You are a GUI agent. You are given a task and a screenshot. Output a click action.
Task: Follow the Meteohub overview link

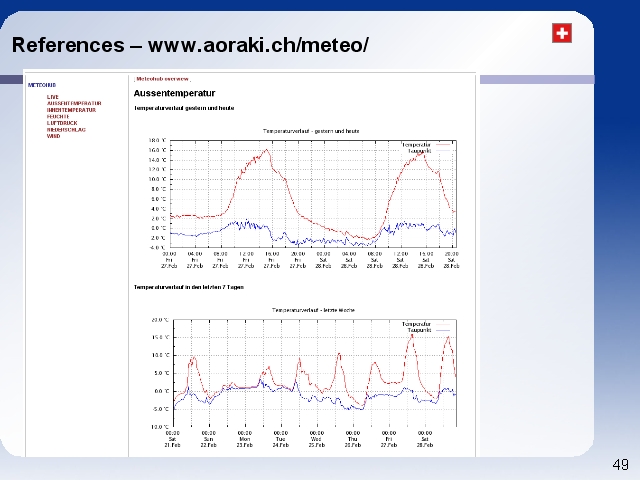pos(162,79)
